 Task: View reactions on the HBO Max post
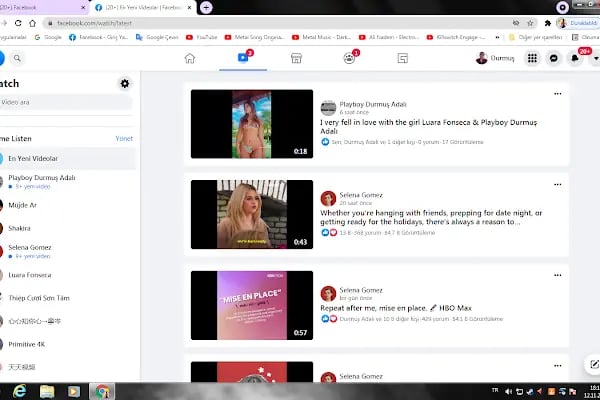329,319
